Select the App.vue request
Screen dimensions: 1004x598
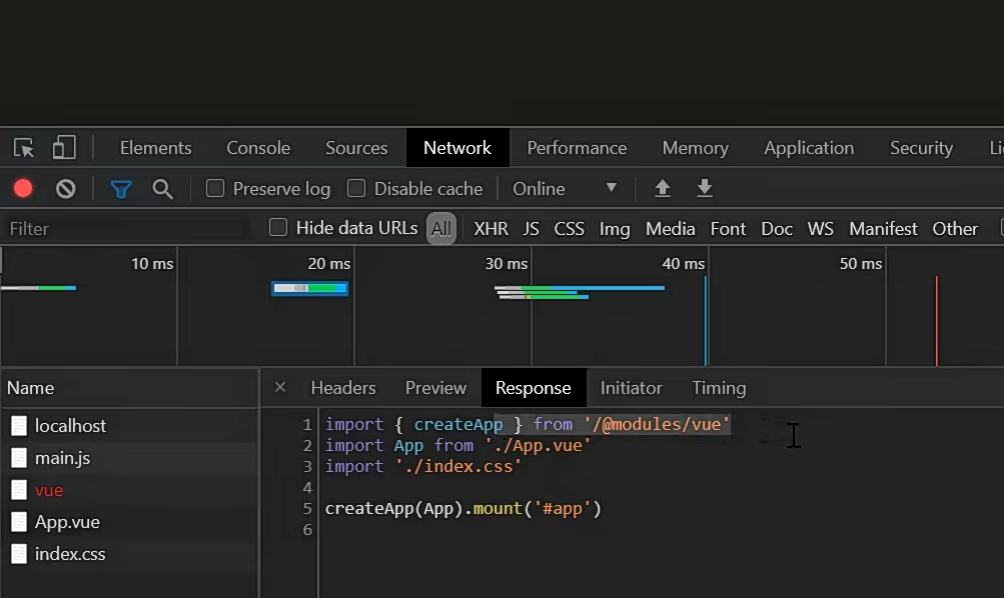point(67,522)
